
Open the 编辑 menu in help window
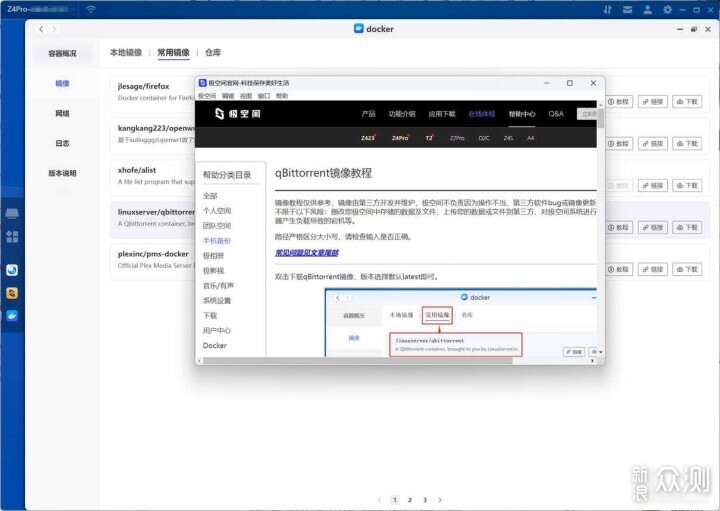coord(228,96)
